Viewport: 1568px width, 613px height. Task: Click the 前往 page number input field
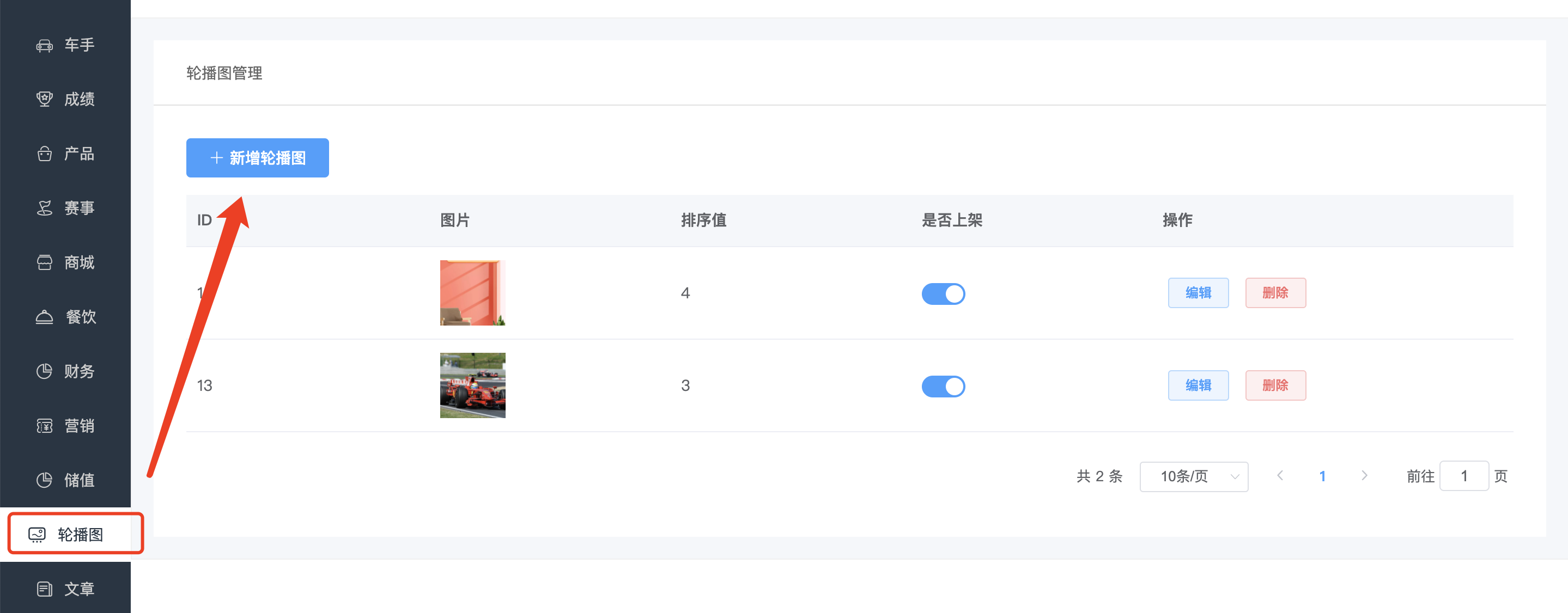point(1464,476)
